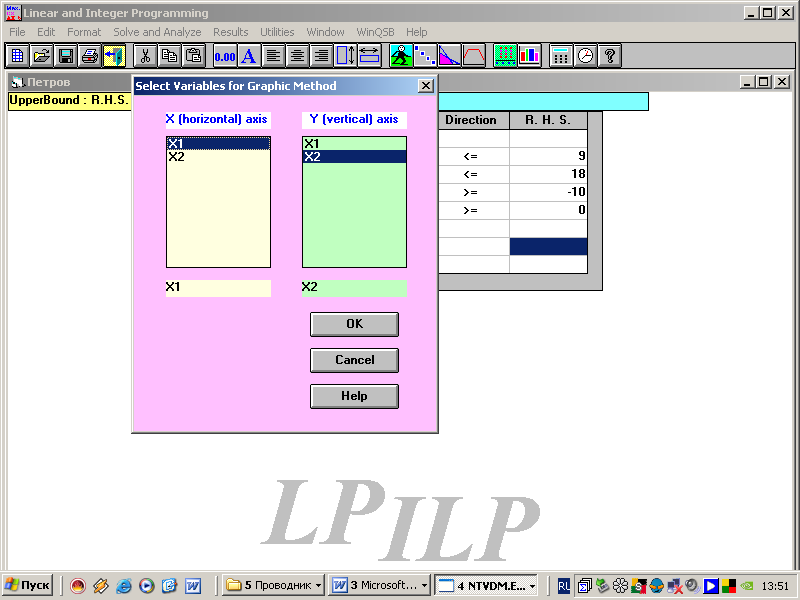Image resolution: width=800 pixels, height=600 pixels.
Task: Open the calculator icon in toolbar
Action: (x=561, y=56)
